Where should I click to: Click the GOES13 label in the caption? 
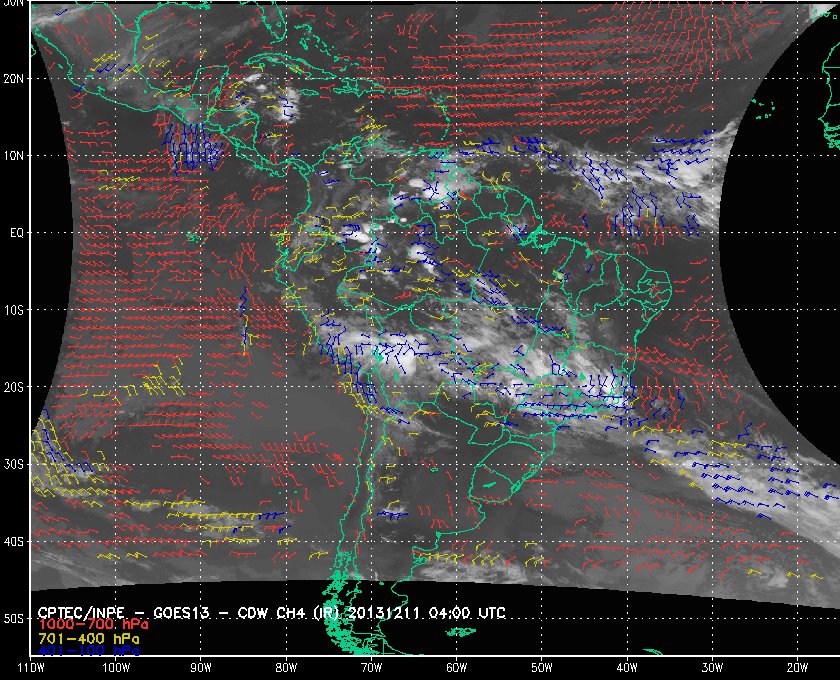tap(181, 612)
